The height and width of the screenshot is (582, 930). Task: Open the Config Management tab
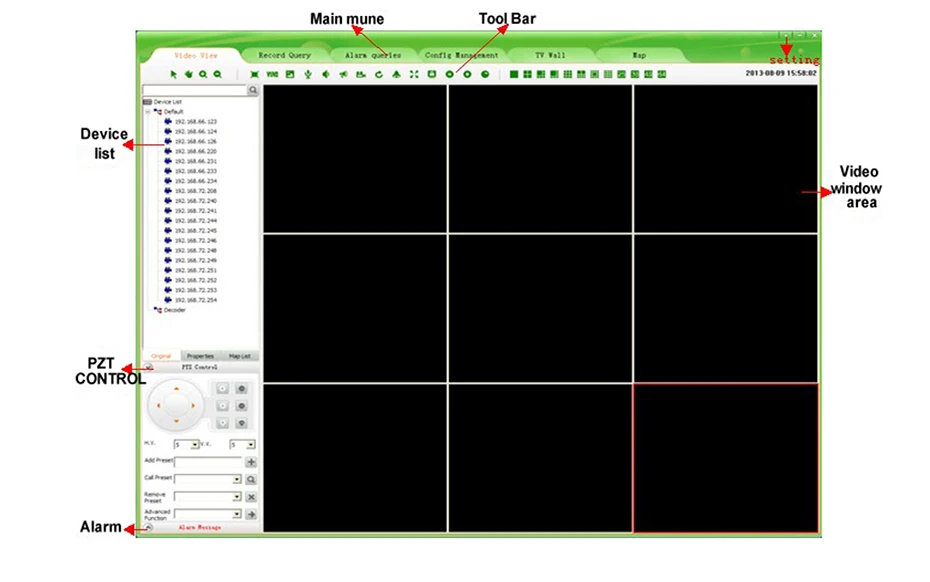click(x=461, y=55)
